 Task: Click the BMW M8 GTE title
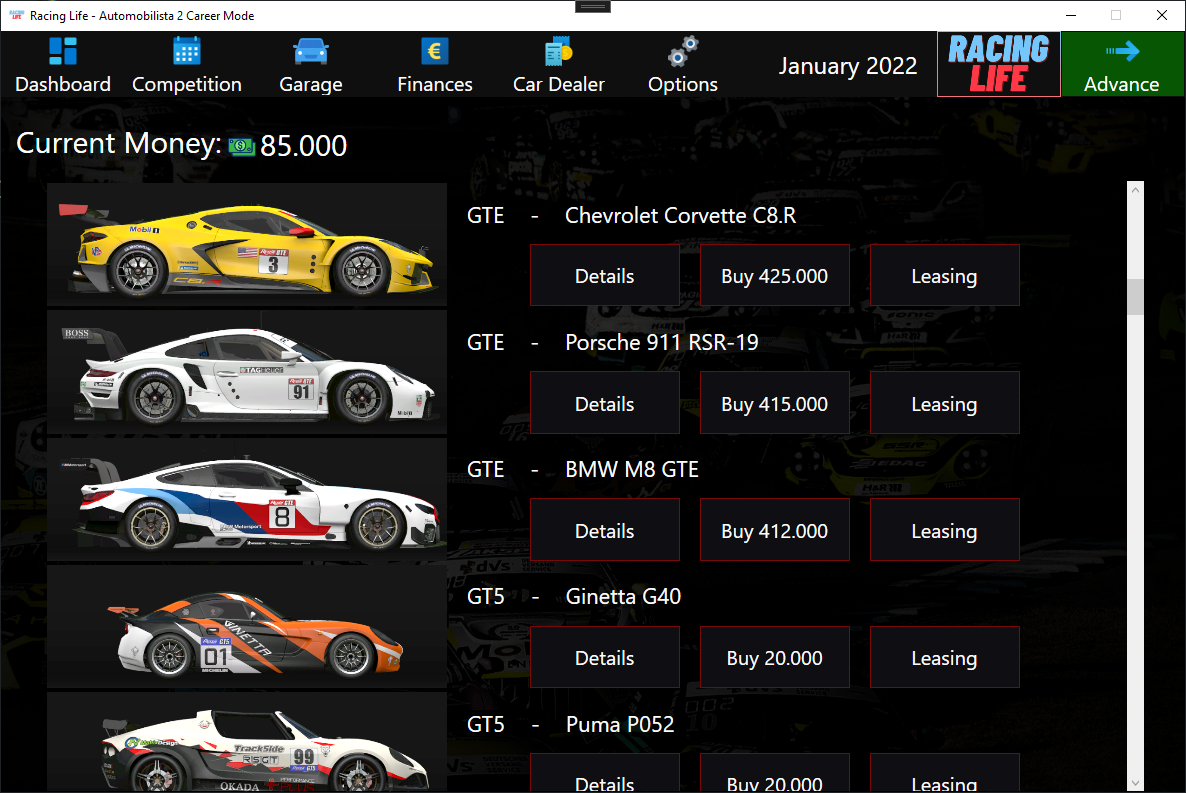click(x=632, y=470)
